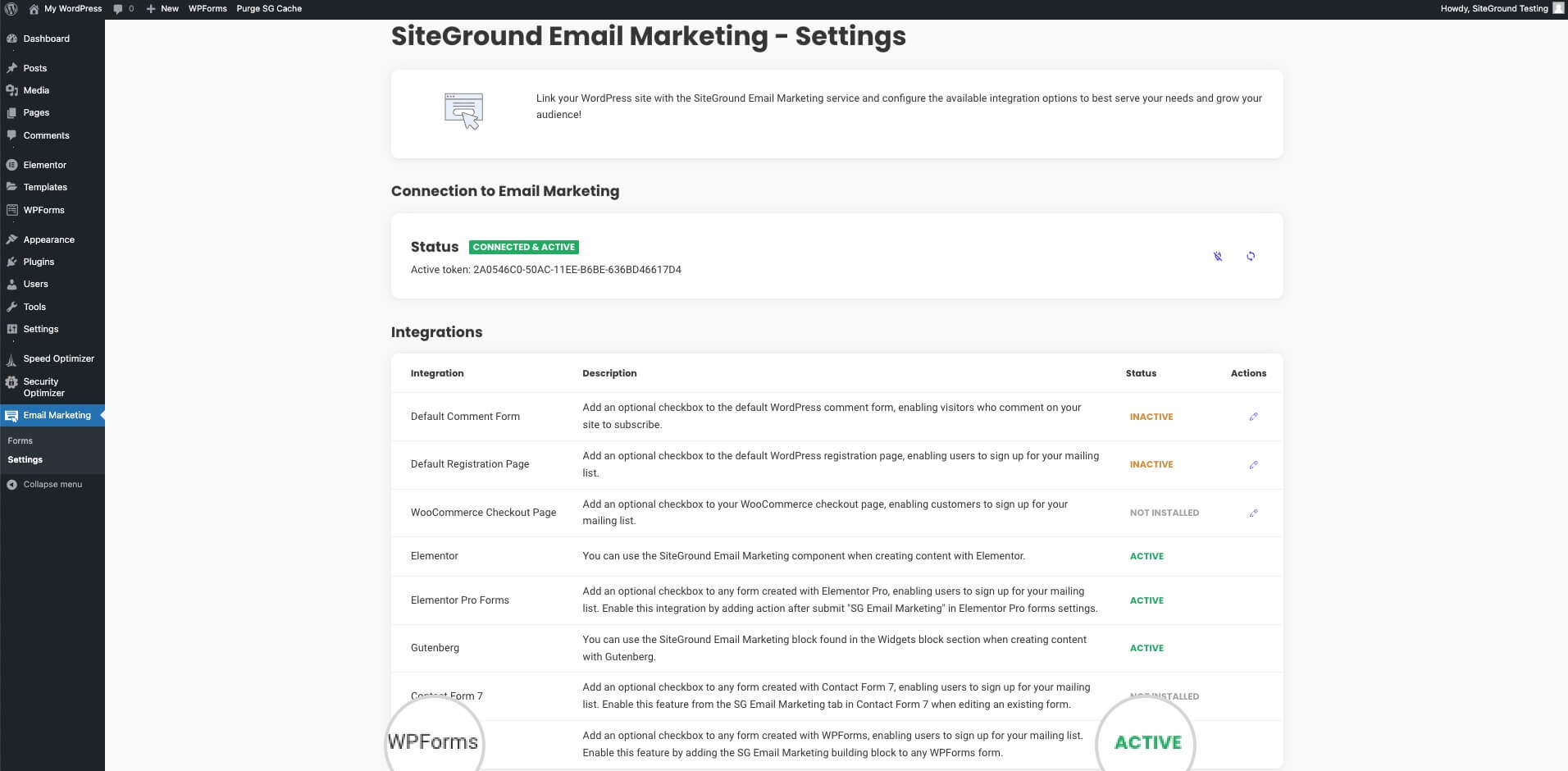Click the Integration column header
Screen dimensions: 1568x771
point(437,373)
